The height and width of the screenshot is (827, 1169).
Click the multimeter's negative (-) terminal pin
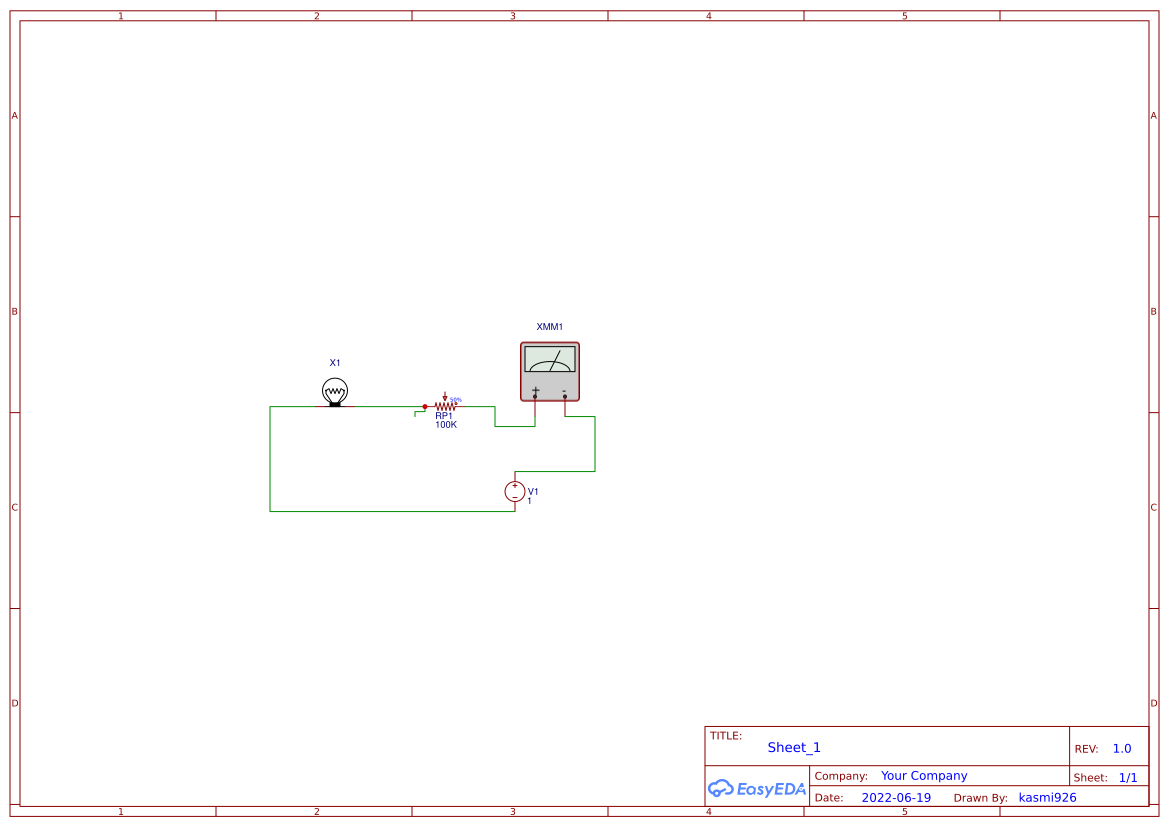point(565,398)
